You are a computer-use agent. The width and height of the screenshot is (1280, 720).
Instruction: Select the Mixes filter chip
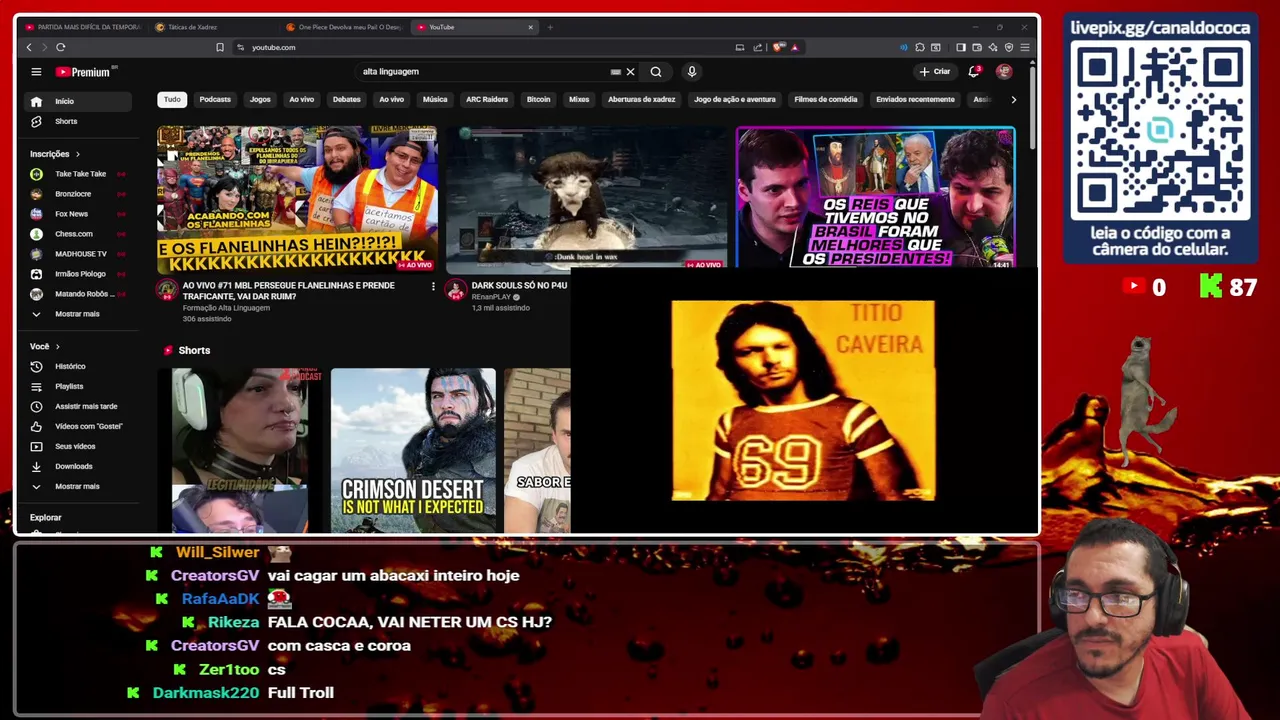579,99
